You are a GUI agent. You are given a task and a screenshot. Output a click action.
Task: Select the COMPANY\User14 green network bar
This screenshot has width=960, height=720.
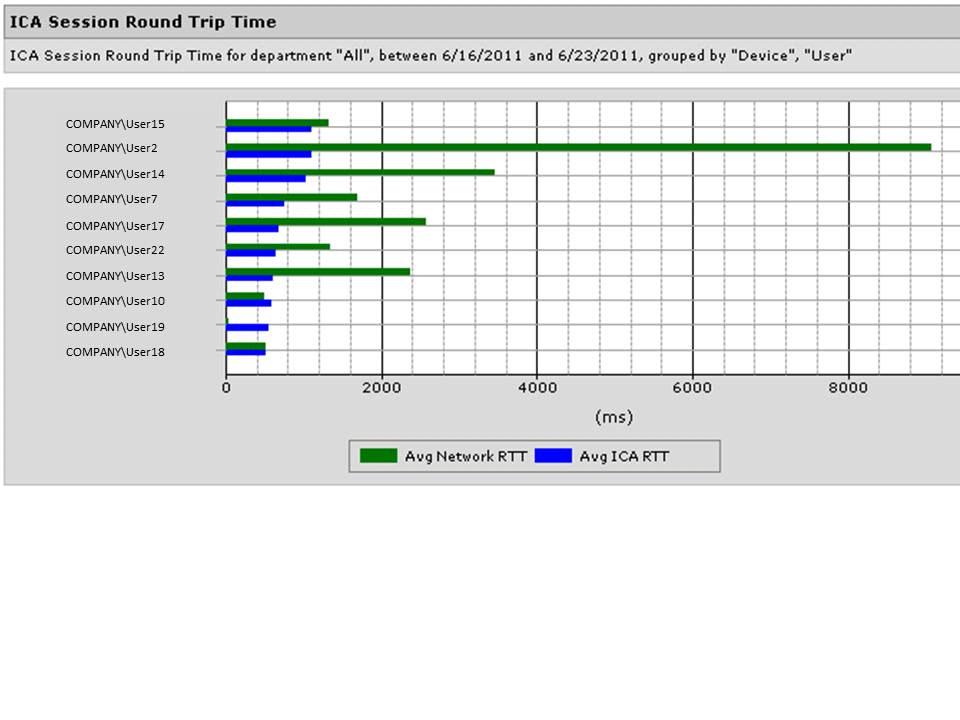pyautogui.click(x=360, y=172)
